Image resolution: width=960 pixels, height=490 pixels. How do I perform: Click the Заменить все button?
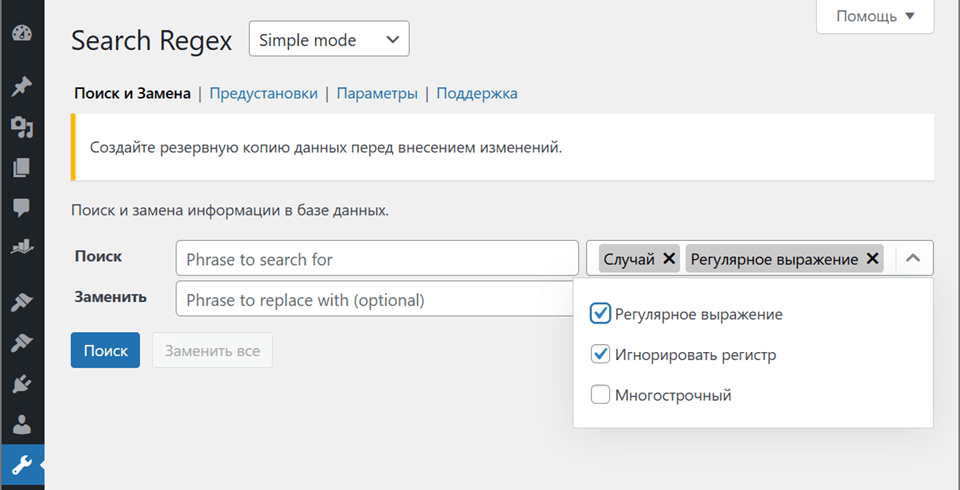(x=212, y=350)
